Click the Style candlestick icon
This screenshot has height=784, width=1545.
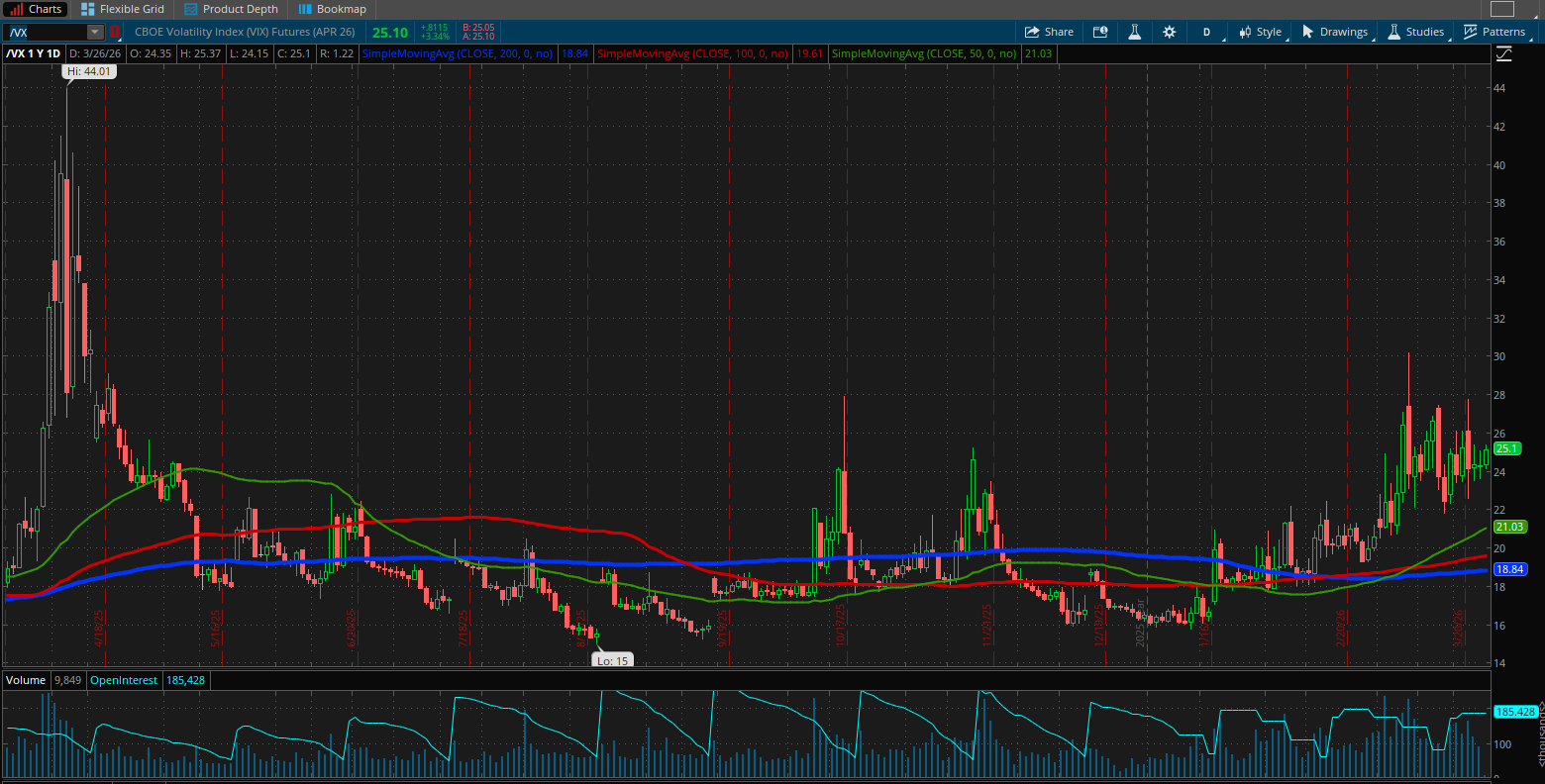(1245, 32)
